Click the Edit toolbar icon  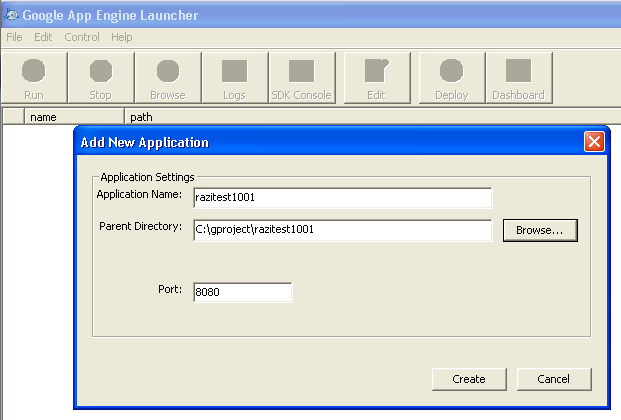(x=377, y=78)
